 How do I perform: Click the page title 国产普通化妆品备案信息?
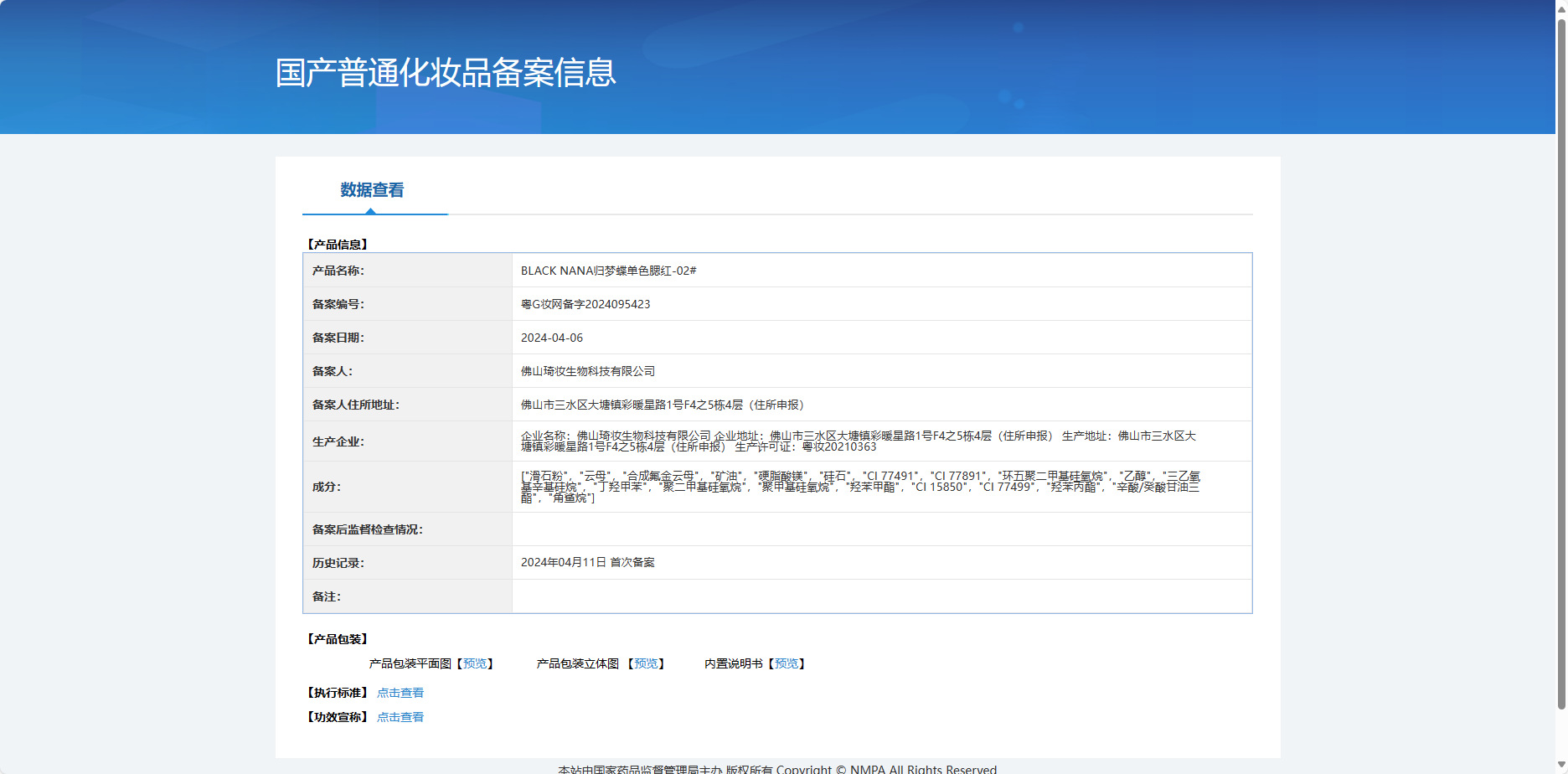pyautogui.click(x=446, y=73)
